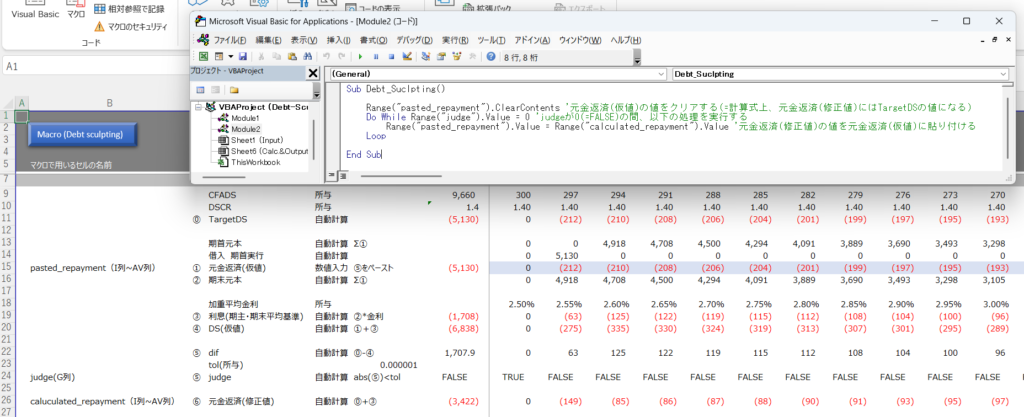
Task: Open the ツール(T) menu
Action: point(491,39)
